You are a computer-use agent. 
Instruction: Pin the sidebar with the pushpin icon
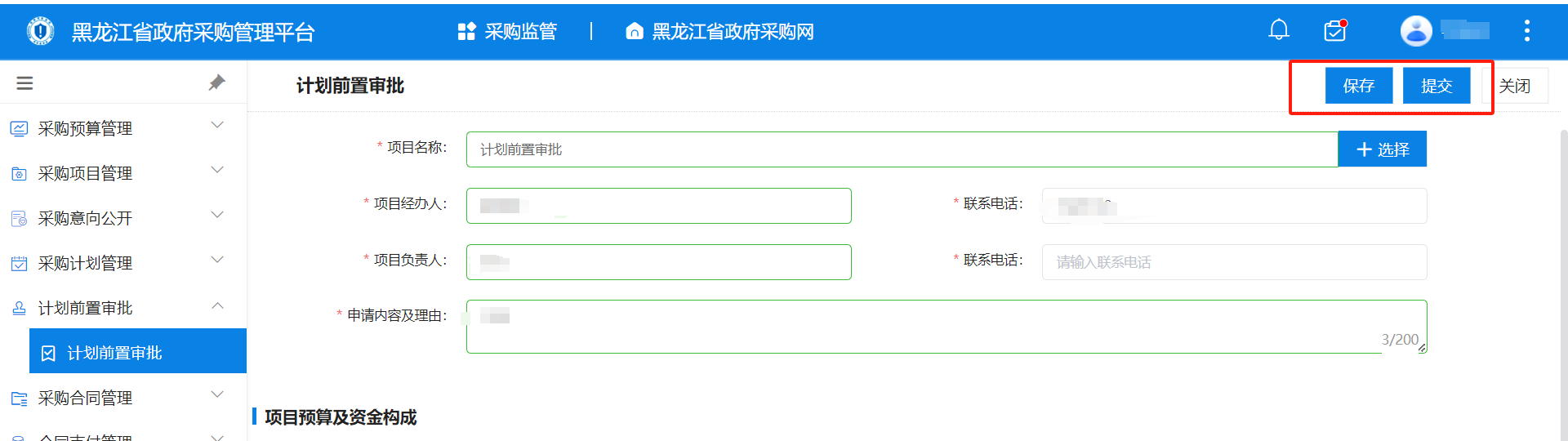coord(216,82)
